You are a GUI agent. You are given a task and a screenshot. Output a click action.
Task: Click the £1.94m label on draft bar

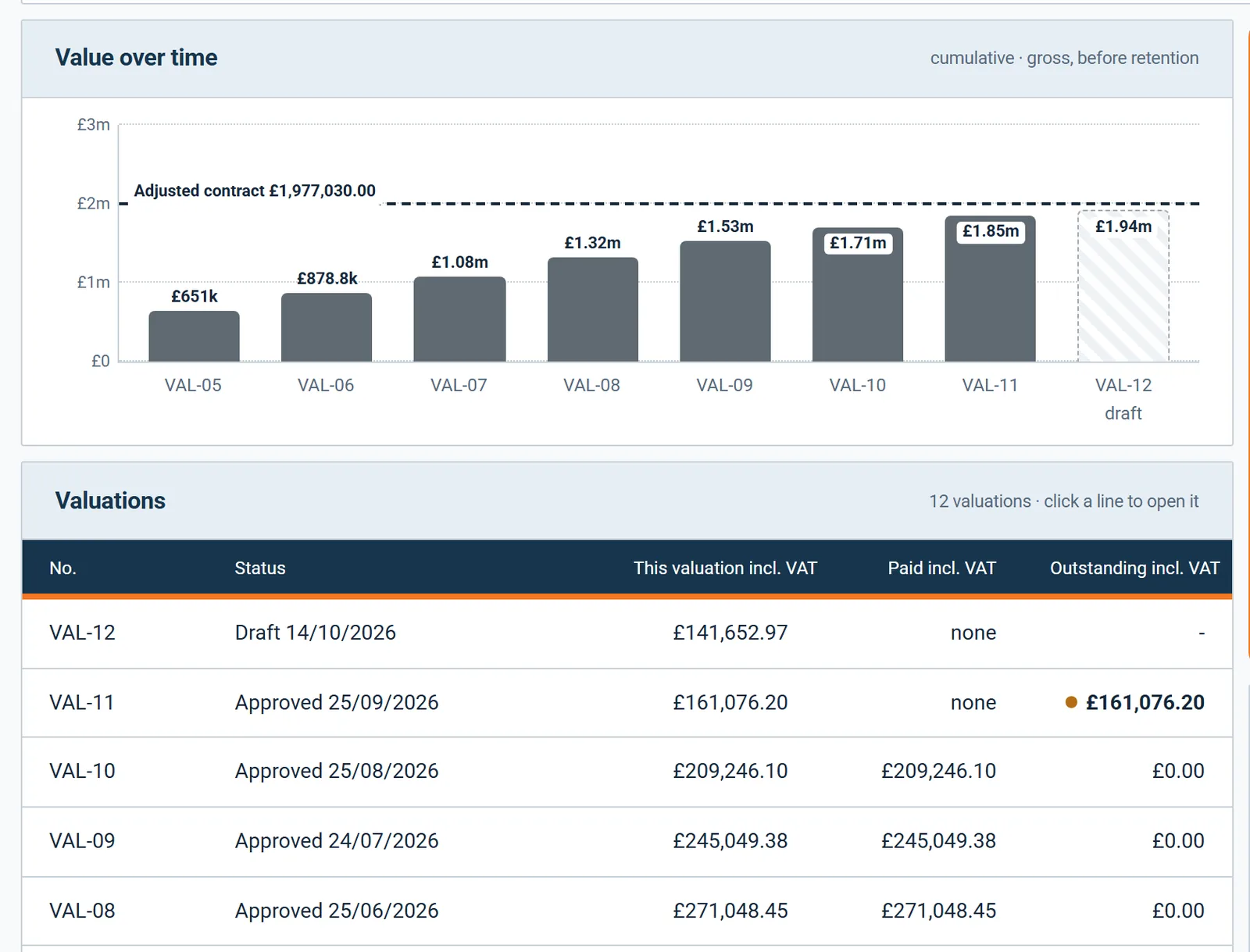[x=1123, y=226]
